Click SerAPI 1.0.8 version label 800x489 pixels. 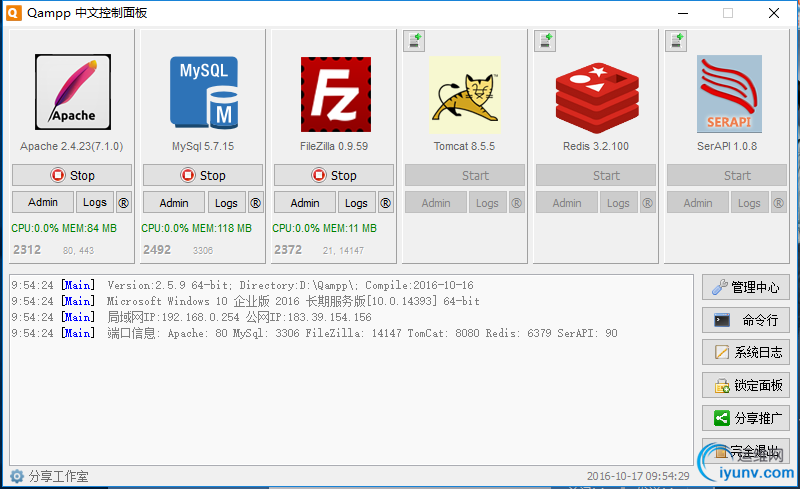point(727,146)
